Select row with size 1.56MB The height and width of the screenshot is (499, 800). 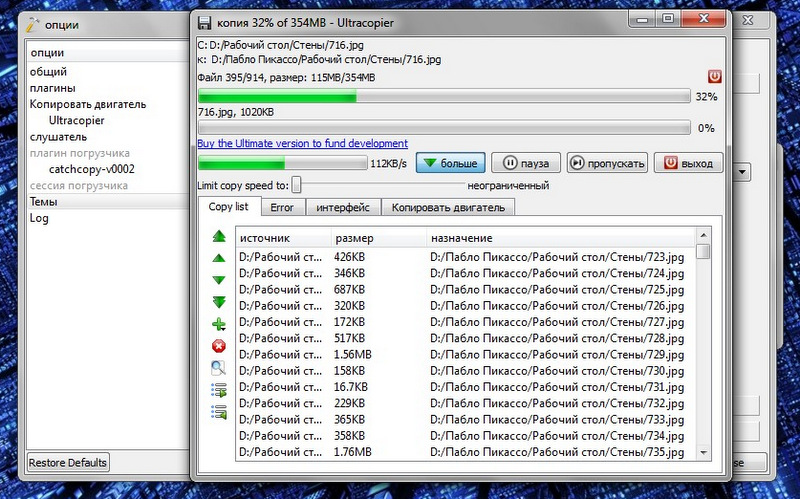coord(466,354)
